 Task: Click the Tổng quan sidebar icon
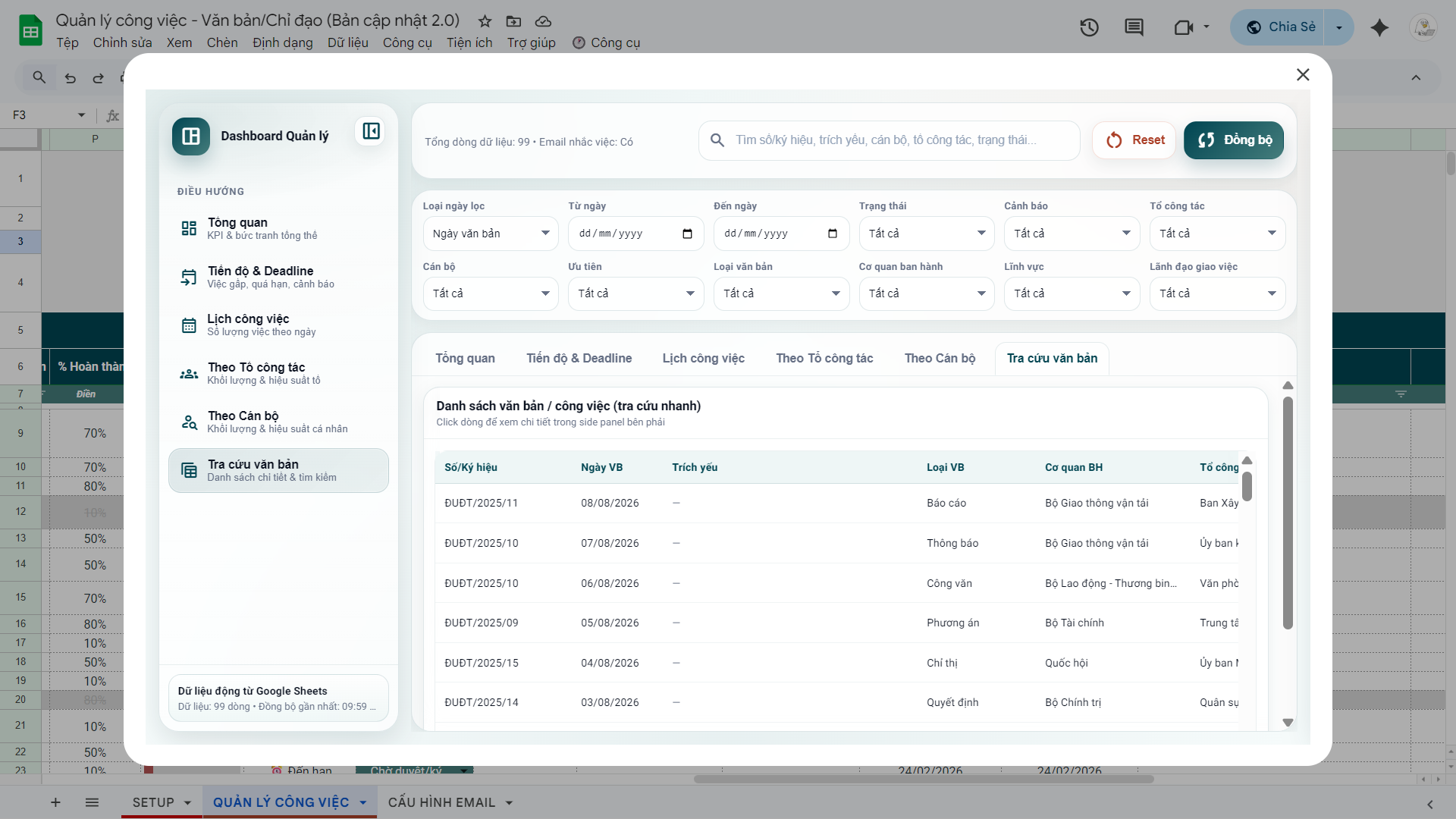189,228
